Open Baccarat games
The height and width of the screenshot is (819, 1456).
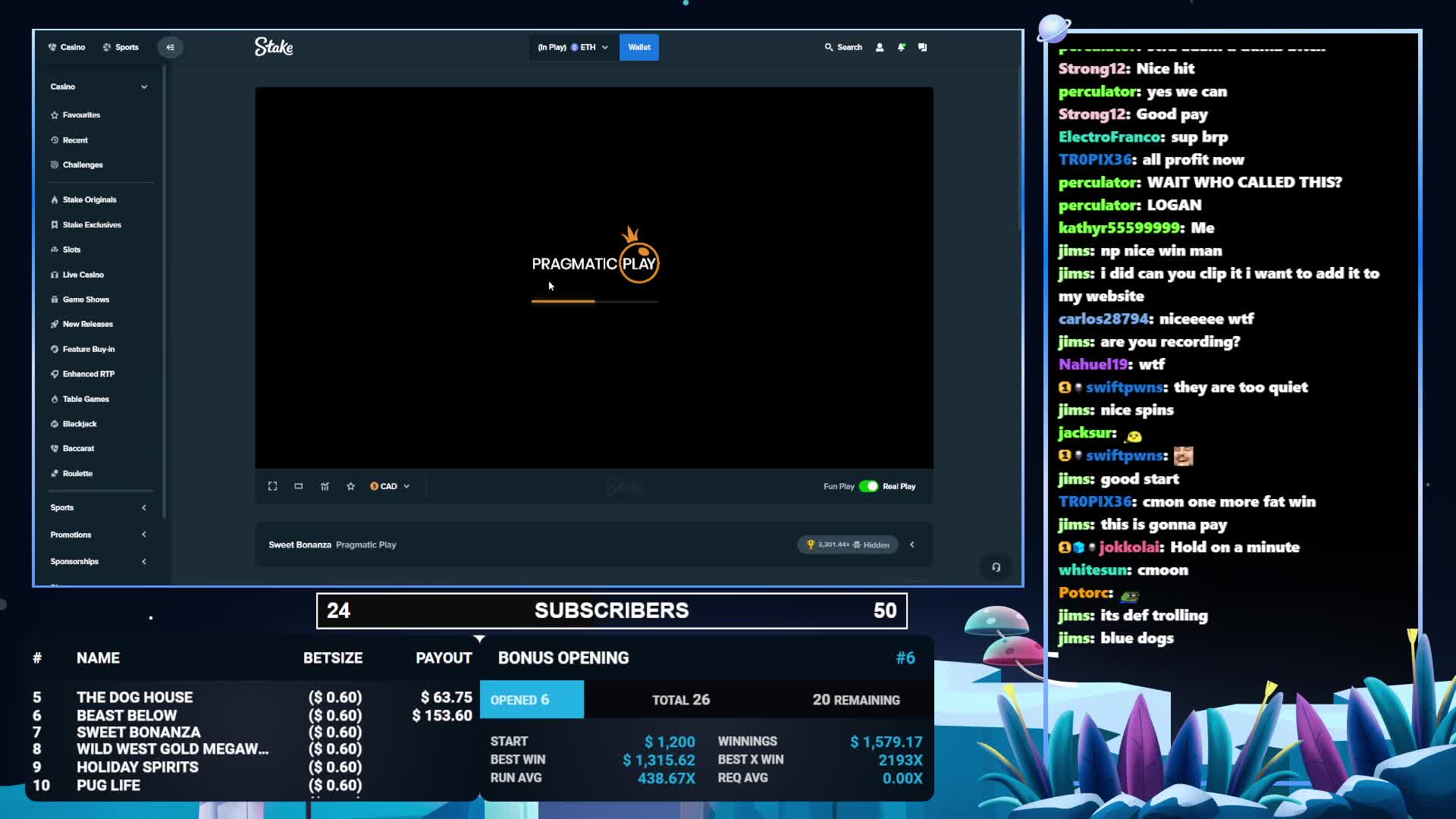(x=78, y=449)
